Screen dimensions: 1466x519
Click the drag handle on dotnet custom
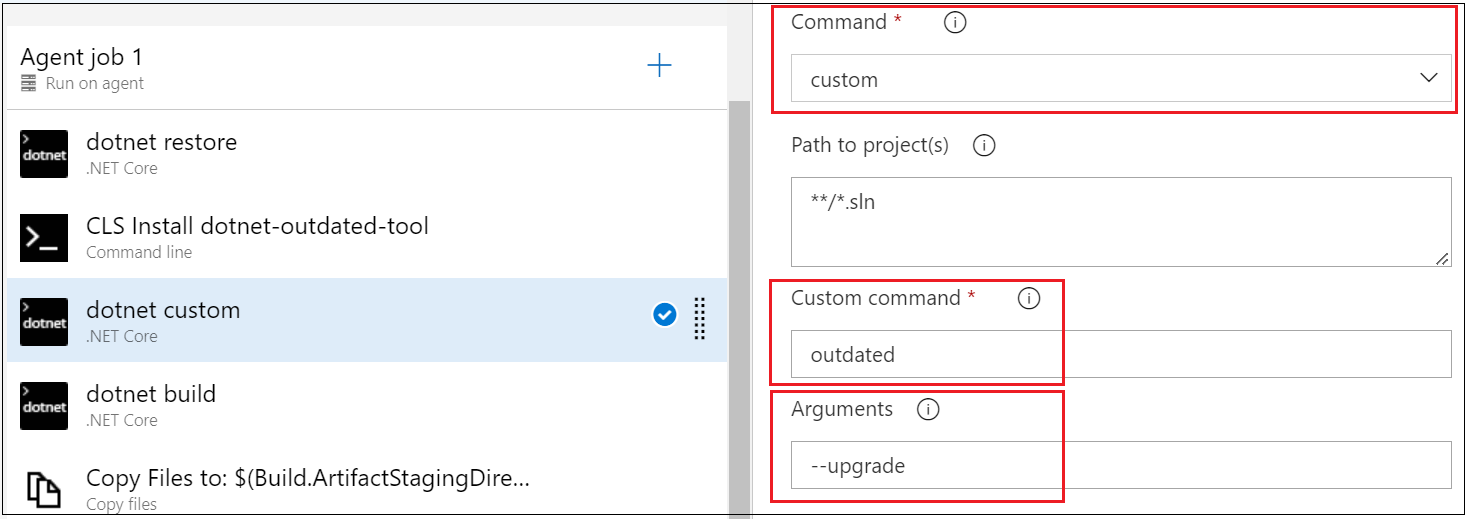700,319
